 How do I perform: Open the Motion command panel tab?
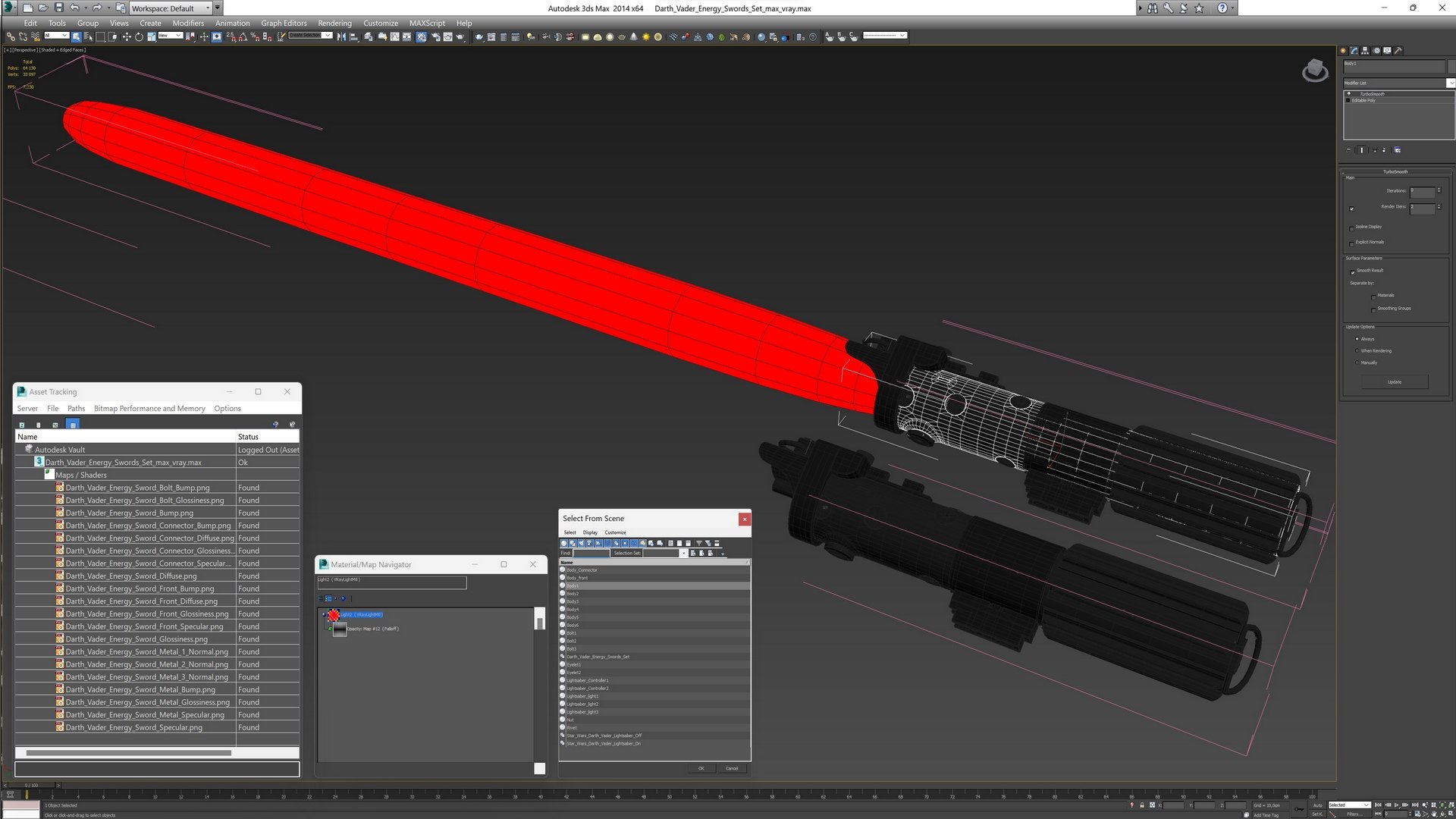coord(1376,51)
